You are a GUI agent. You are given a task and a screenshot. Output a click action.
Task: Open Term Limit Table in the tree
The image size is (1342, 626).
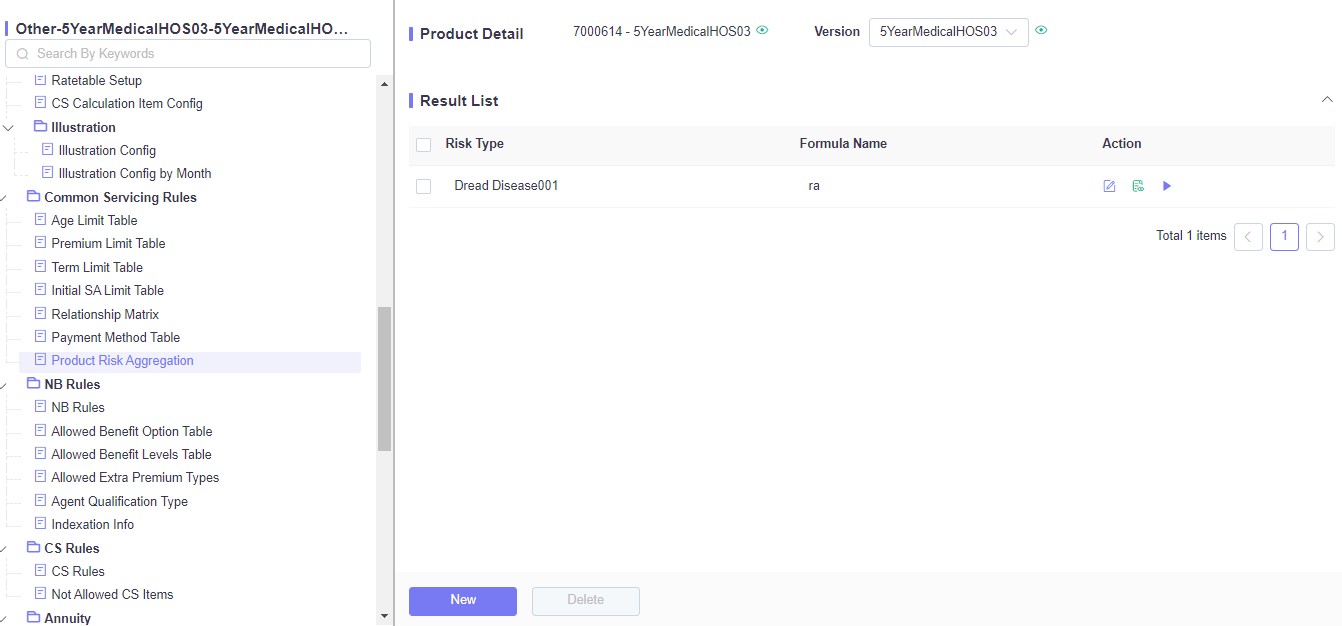(x=97, y=267)
